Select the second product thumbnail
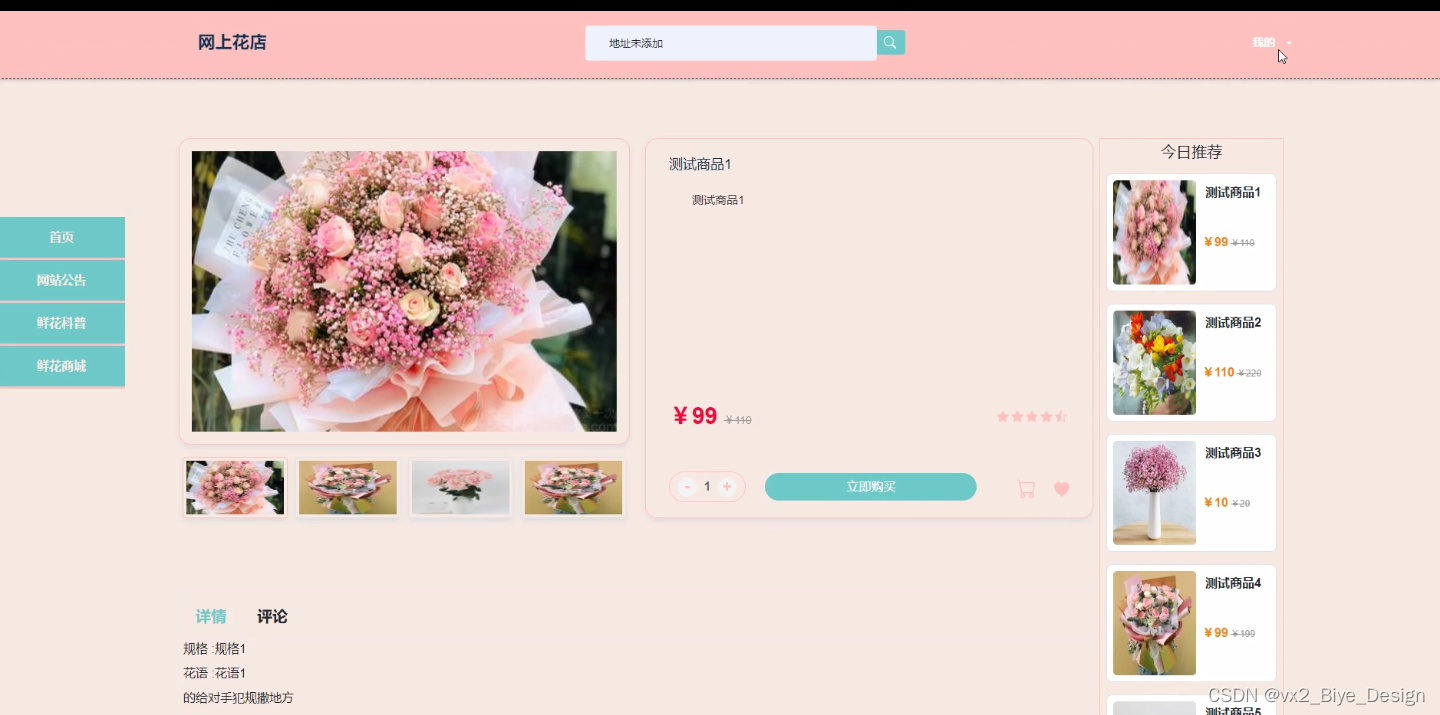This screenshot has width=1440, height=715. (x=348, y=488)
